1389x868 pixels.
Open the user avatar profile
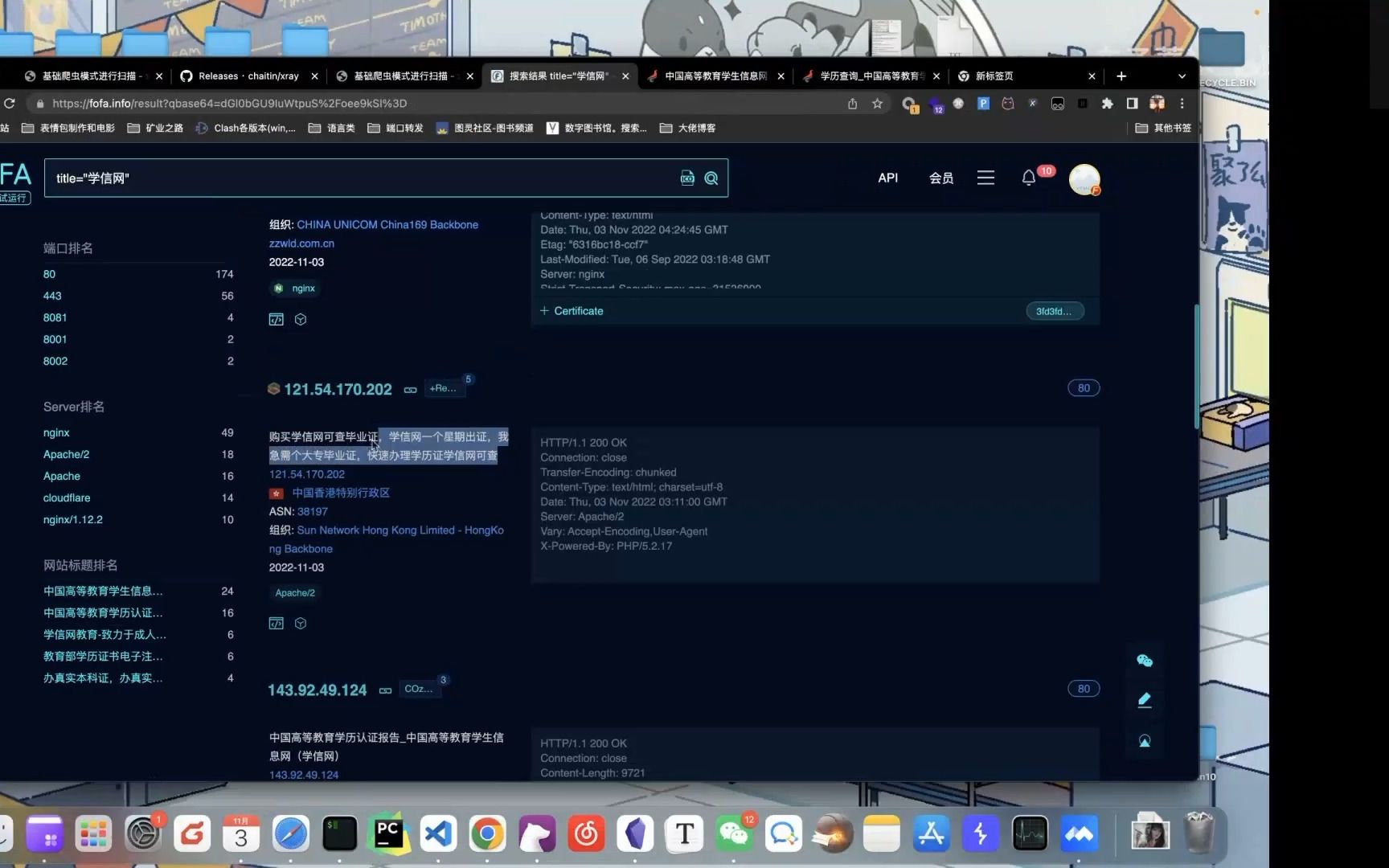pos(1084,178)
